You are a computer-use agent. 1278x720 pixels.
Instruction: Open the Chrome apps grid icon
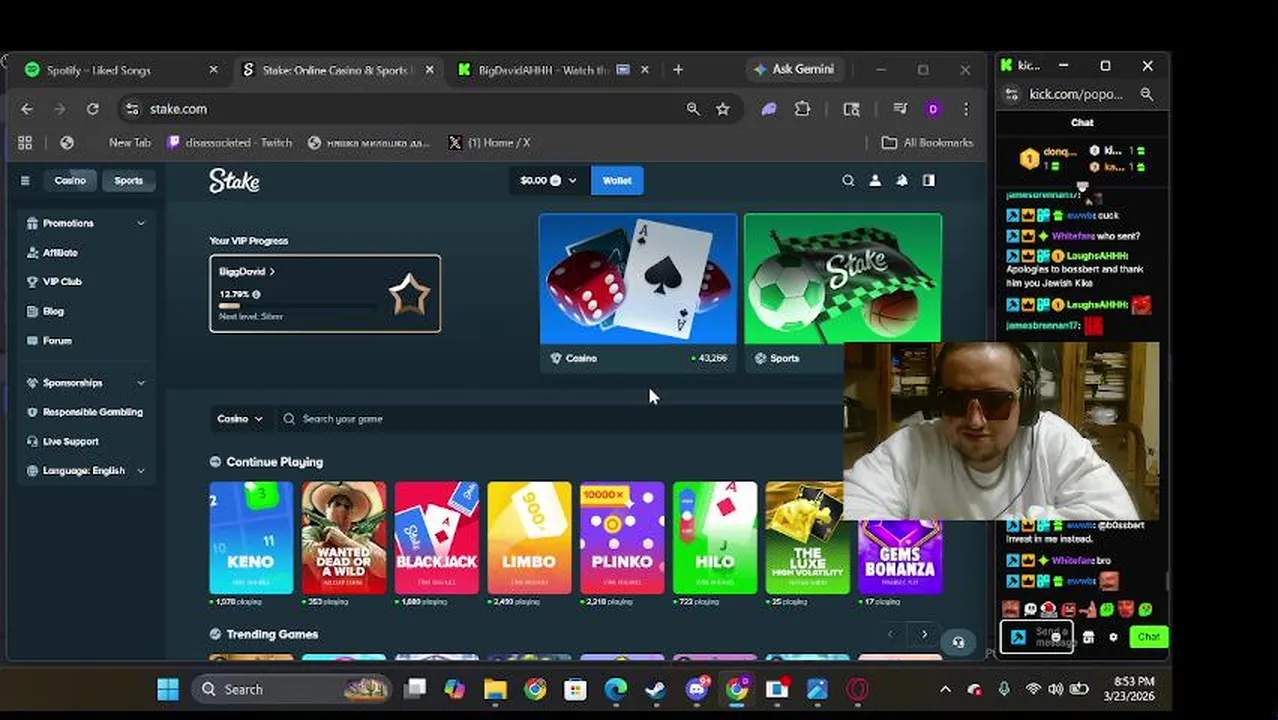click(25, 143)
